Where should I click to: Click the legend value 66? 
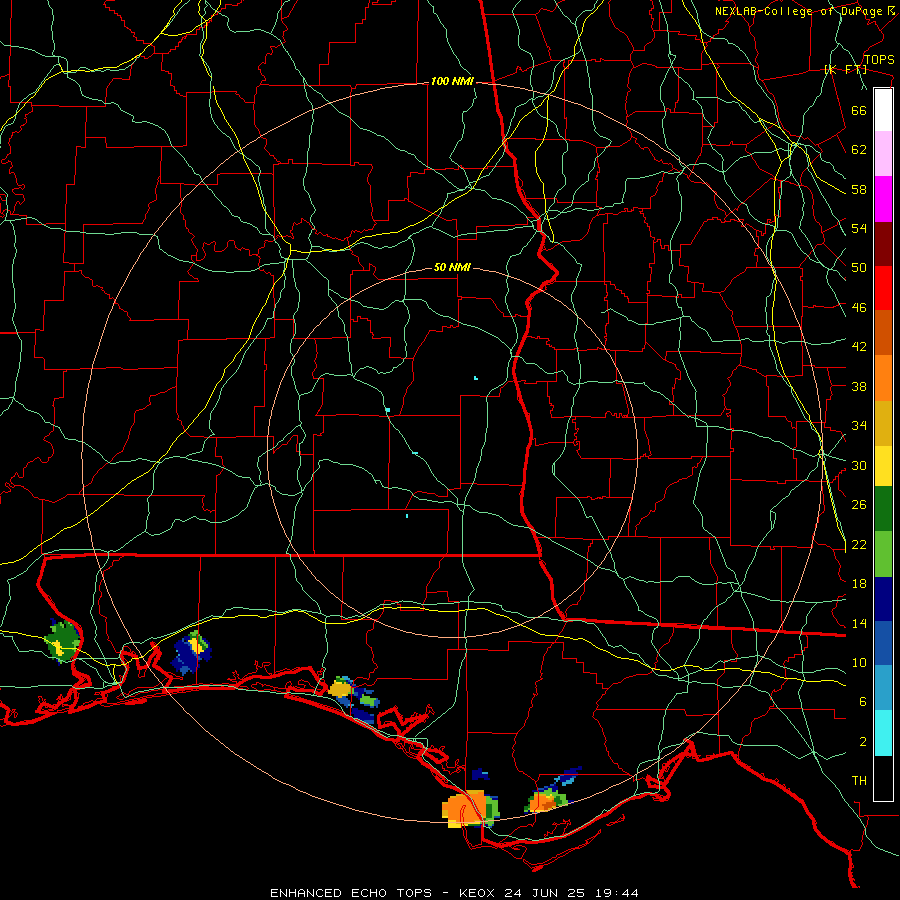point(859,110)
